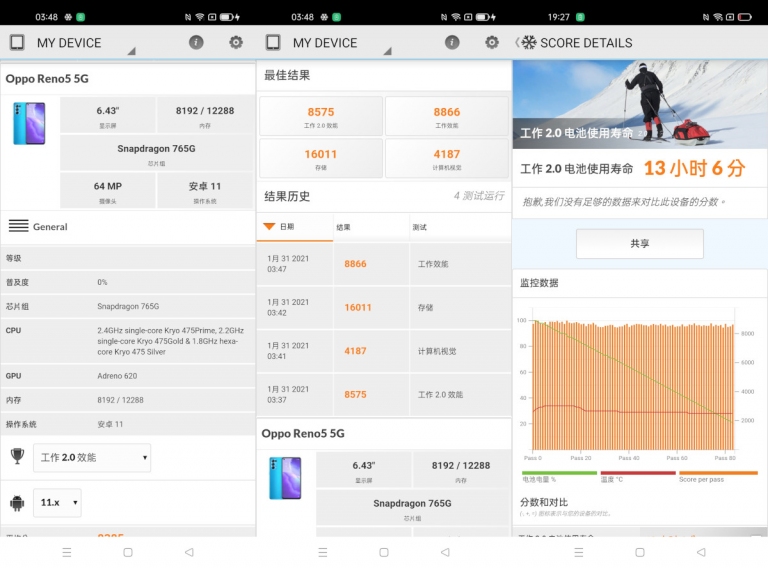Open the 8575 工作 2.0 效能 best score tile
Viewport: 768px width, 568px height.
[321, 117]
